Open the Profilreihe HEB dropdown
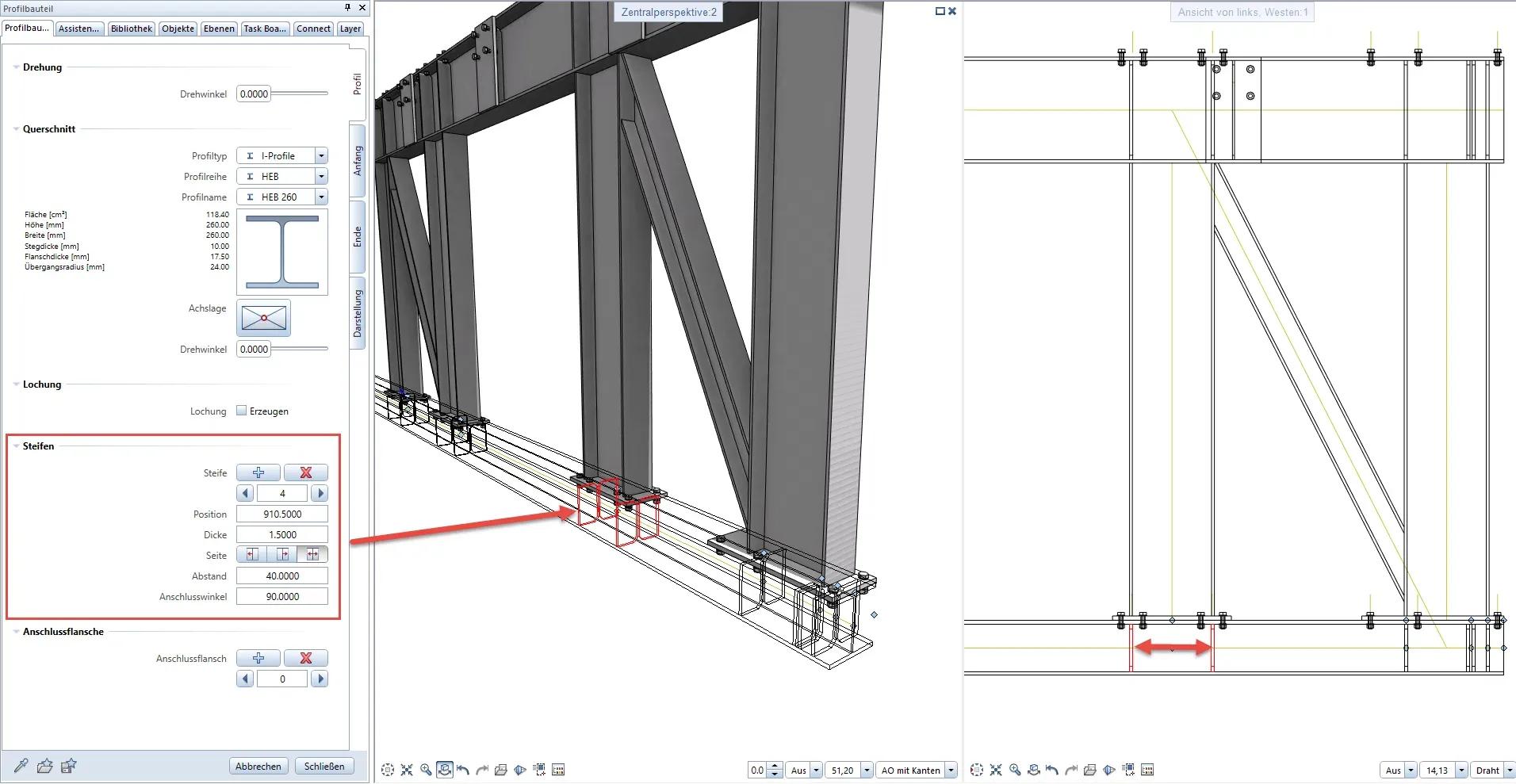Screen dimensions: 1516x784 click(x=321, y=176)
